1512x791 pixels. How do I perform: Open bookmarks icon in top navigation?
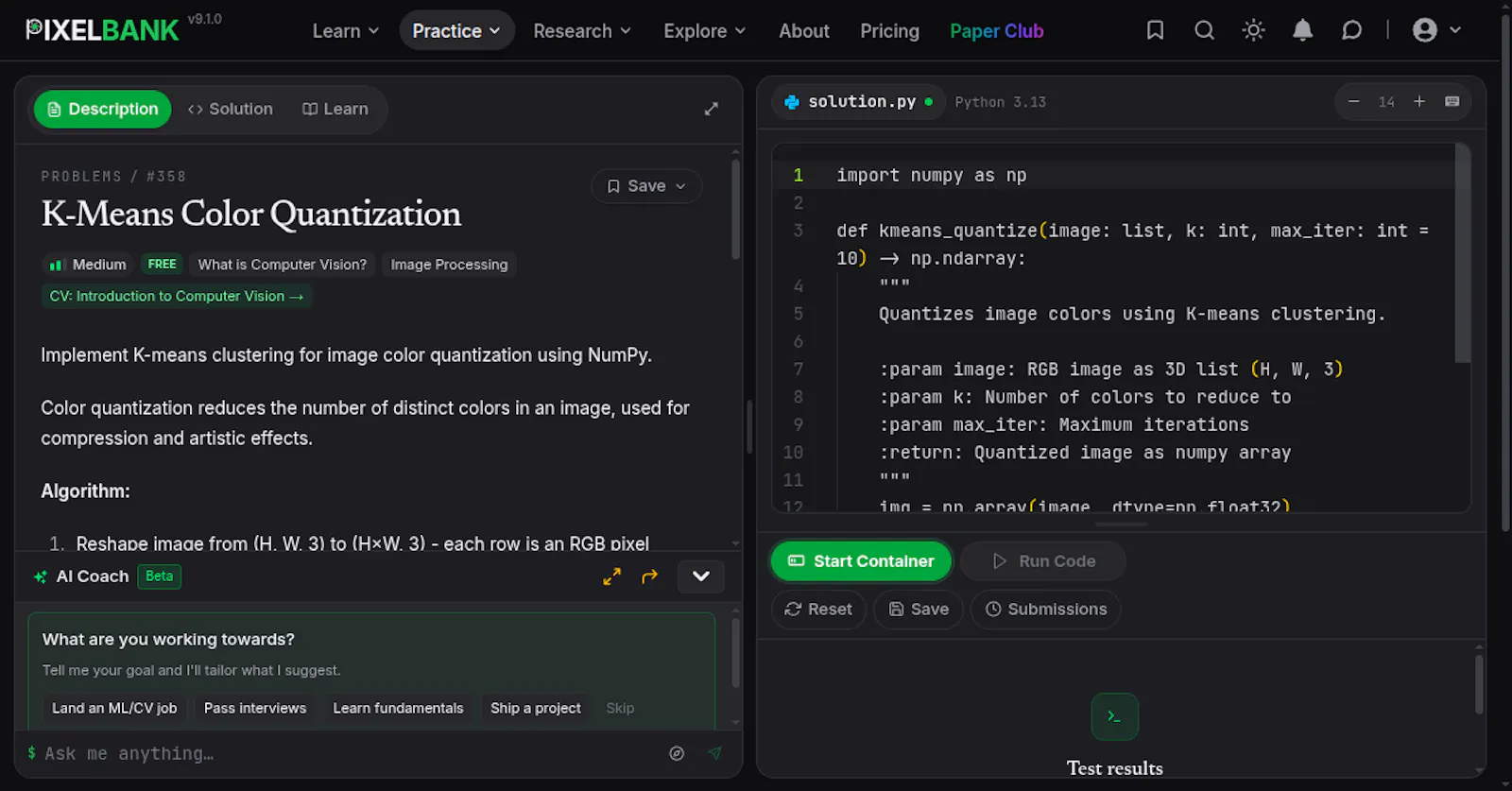pos(1155,30)
